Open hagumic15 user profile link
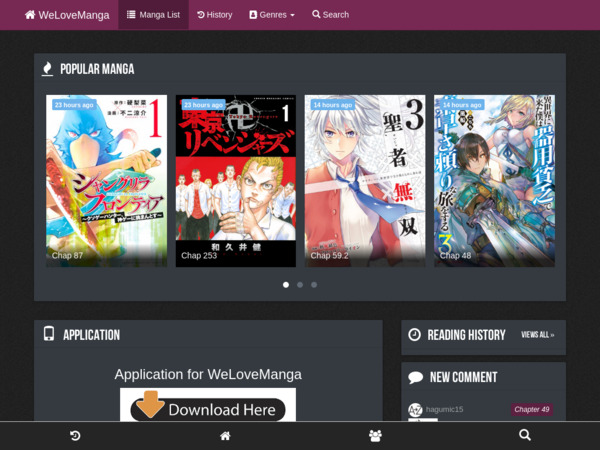Image resolution: width=600 pixels, height=450 pixels. click(x=445, y=409)
